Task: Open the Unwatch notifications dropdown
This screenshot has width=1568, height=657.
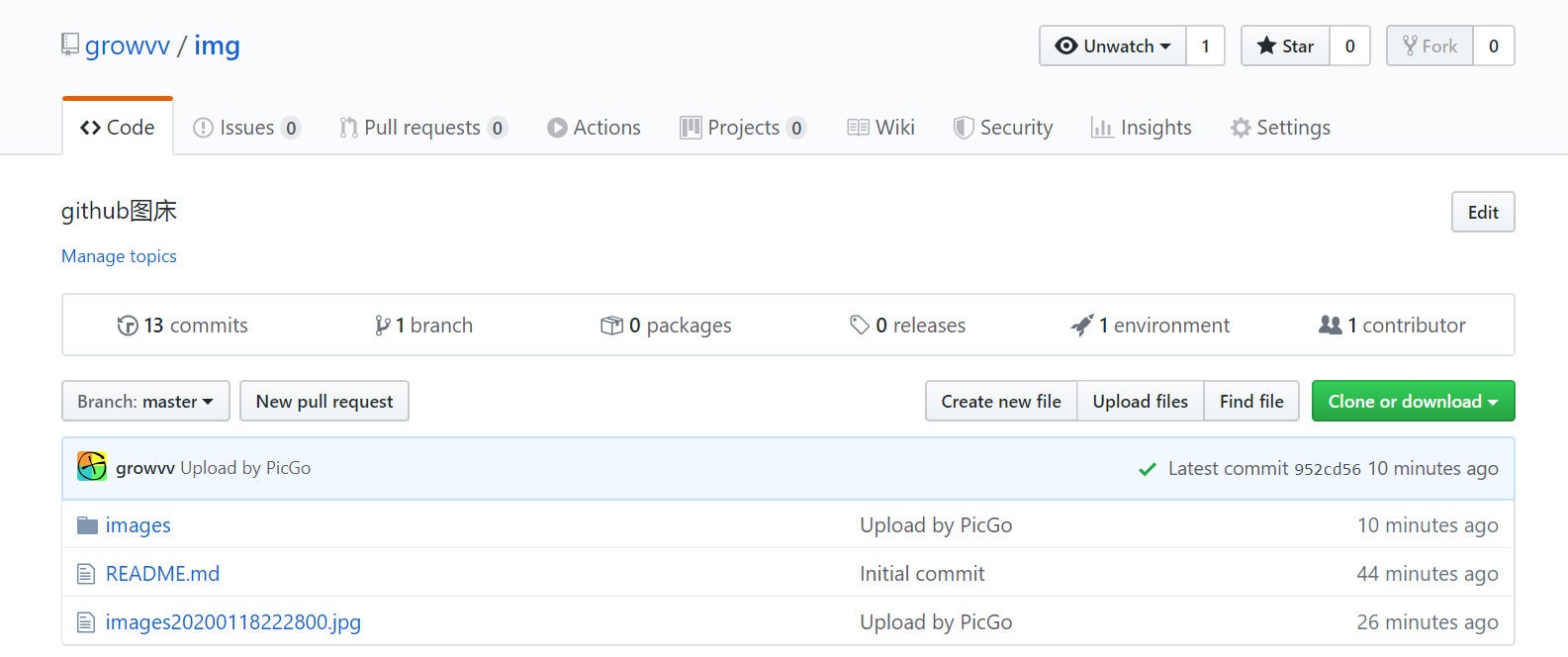Action: (x=1113, y=46)
